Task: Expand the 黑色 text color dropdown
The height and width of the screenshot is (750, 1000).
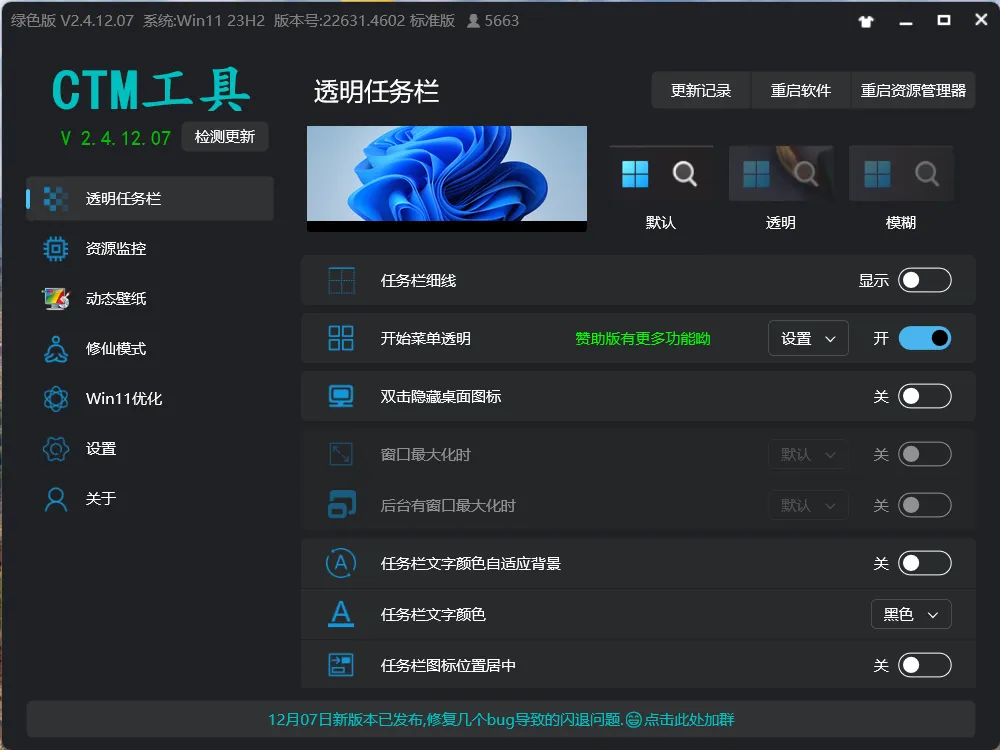Action: click(x=911, y=614)
